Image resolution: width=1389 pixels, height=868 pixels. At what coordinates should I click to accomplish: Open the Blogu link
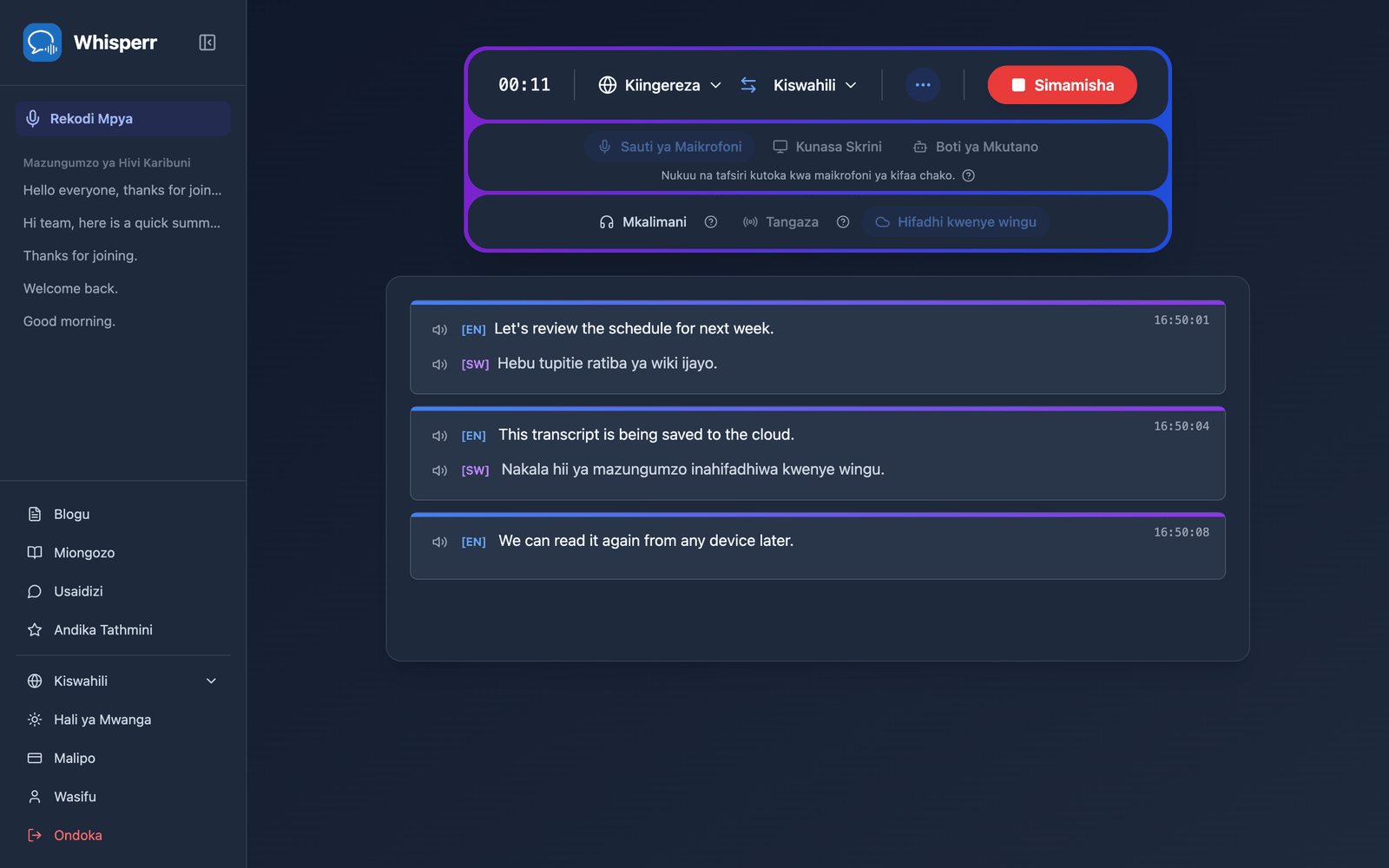coord(122,515)
